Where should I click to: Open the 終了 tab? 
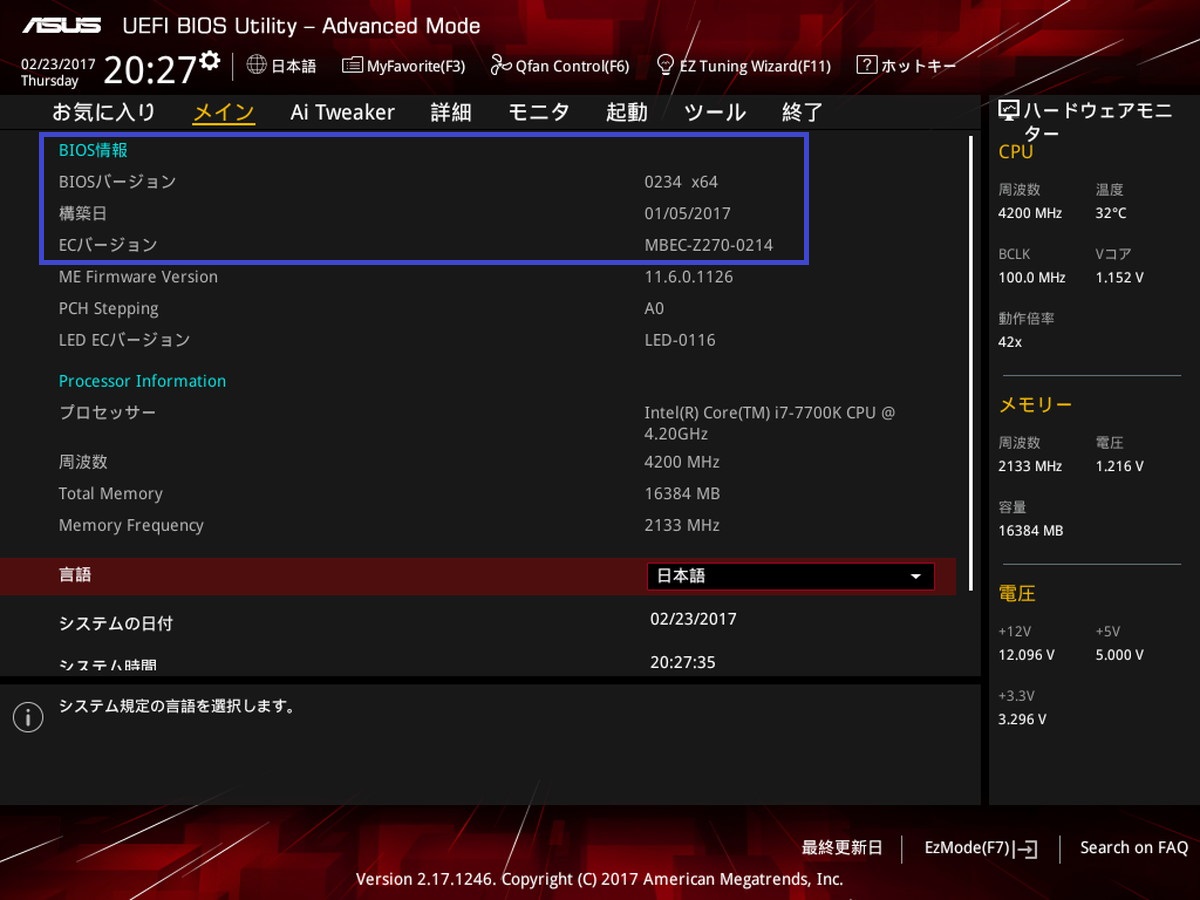(802, 112)
